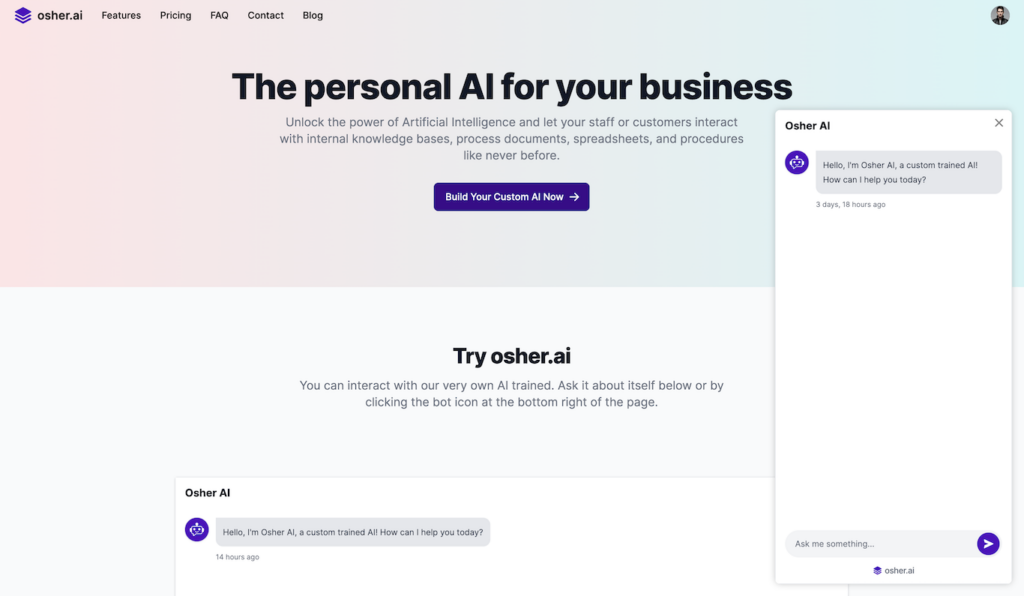
Task: Click the robot avatar in the embedded chat
Action: (x=197, y=530)
